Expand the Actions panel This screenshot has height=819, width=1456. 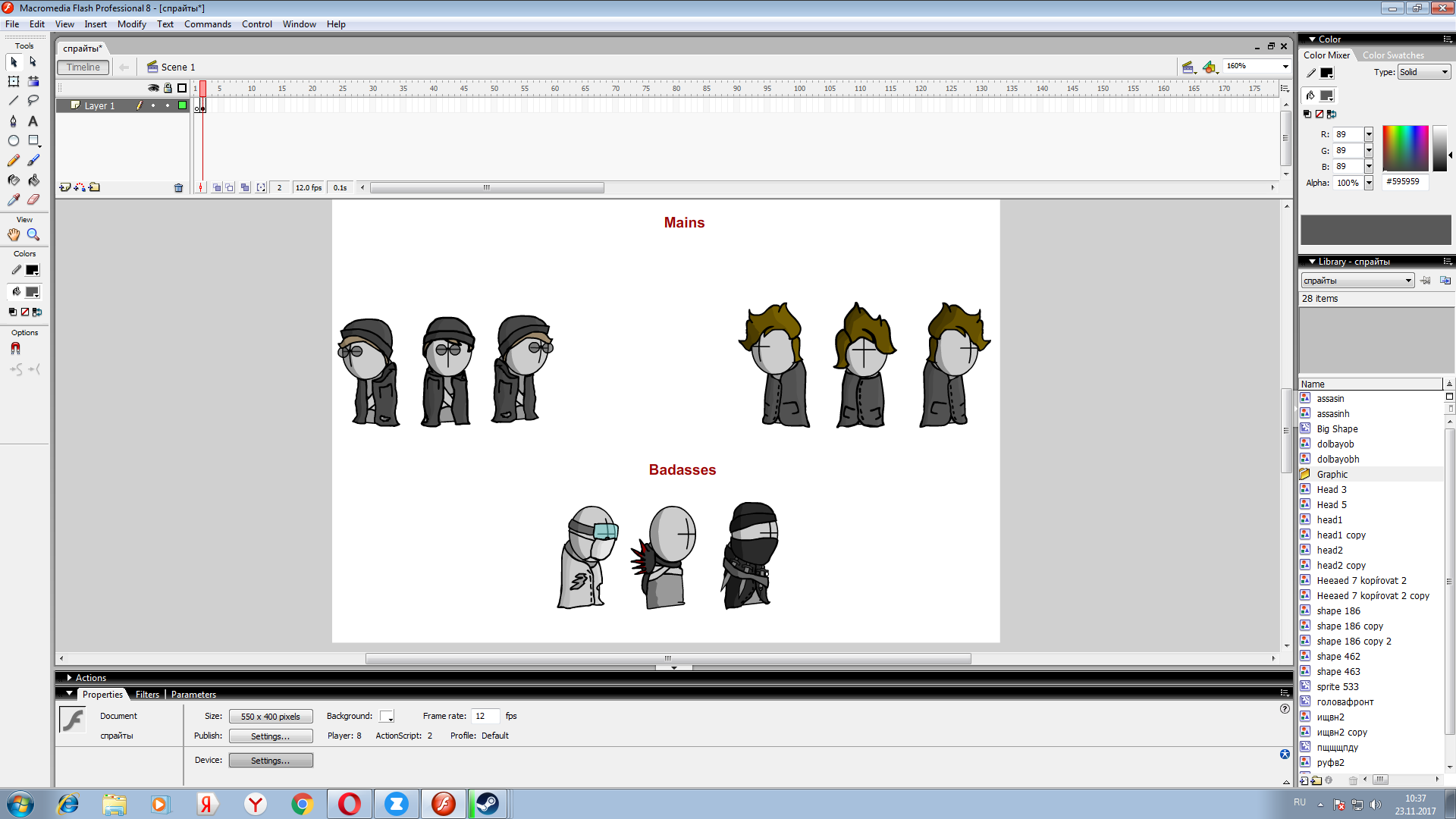(x=69, y=678)
